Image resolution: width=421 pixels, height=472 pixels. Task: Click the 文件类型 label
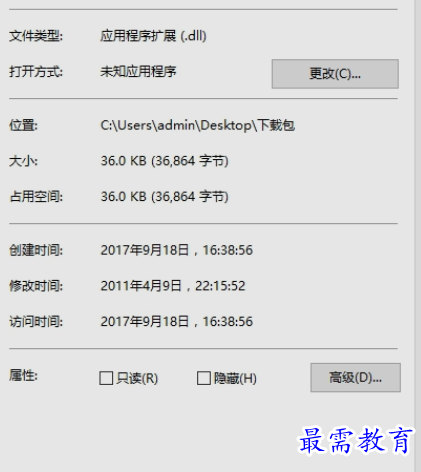coord(36,36)
